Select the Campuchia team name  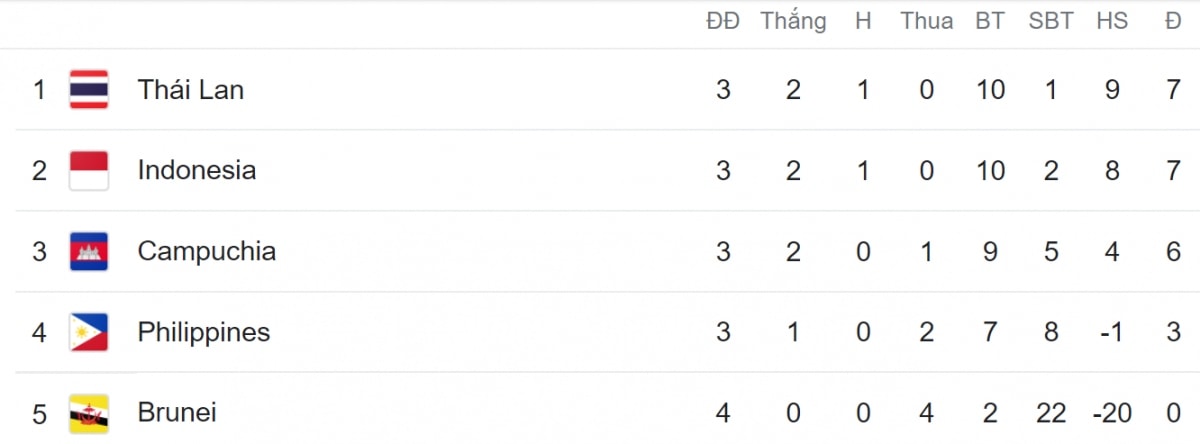pos(207,251)
